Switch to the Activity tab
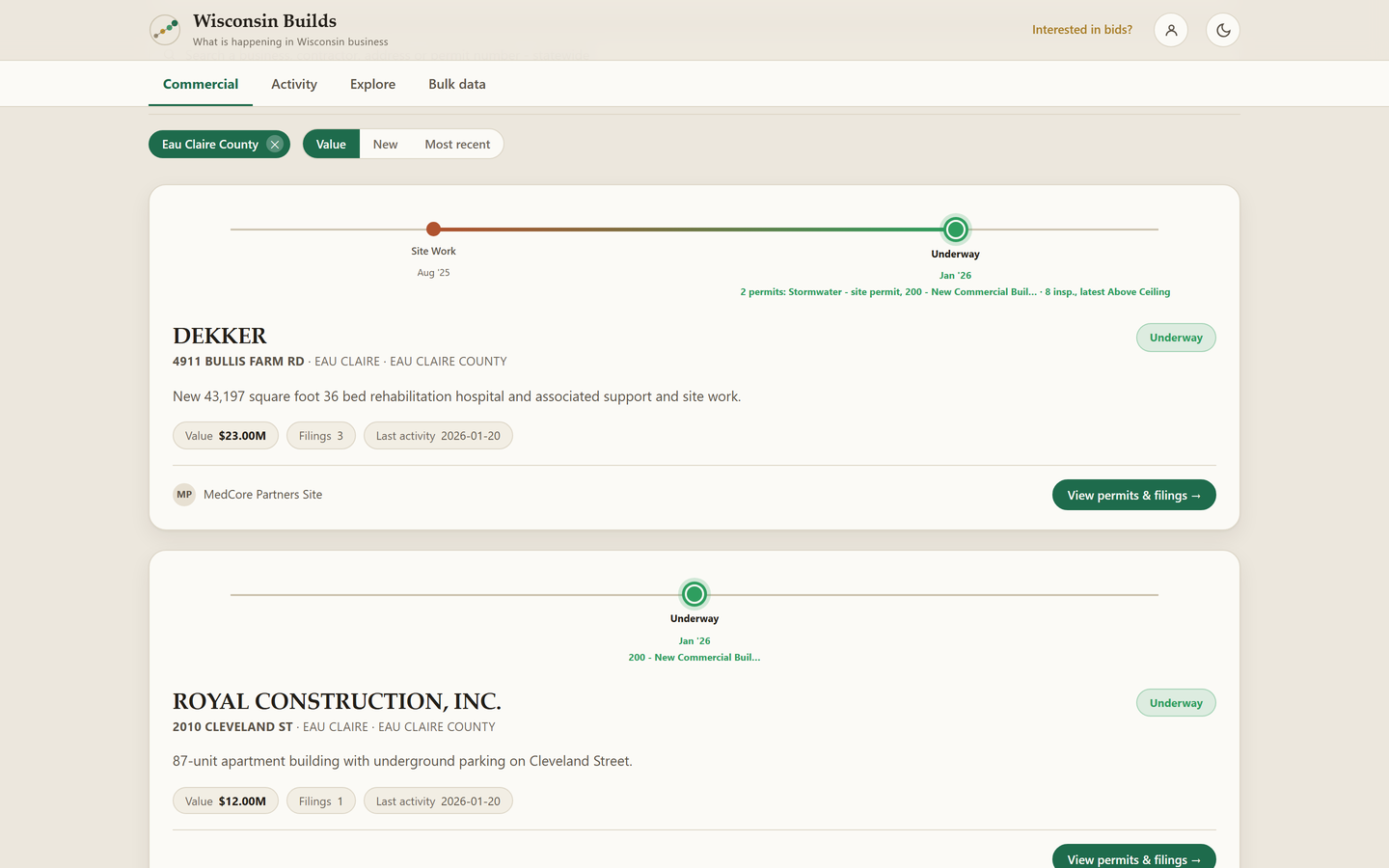 click(294, 84)
